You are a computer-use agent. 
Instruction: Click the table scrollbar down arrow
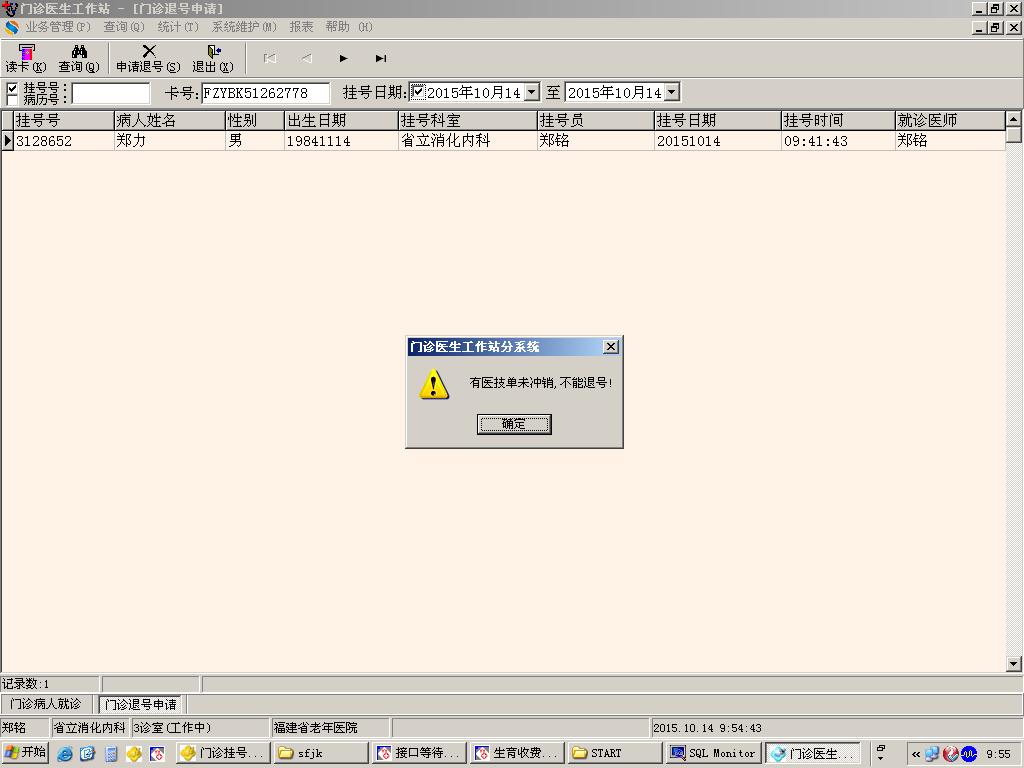click(x=1014, y=664)
